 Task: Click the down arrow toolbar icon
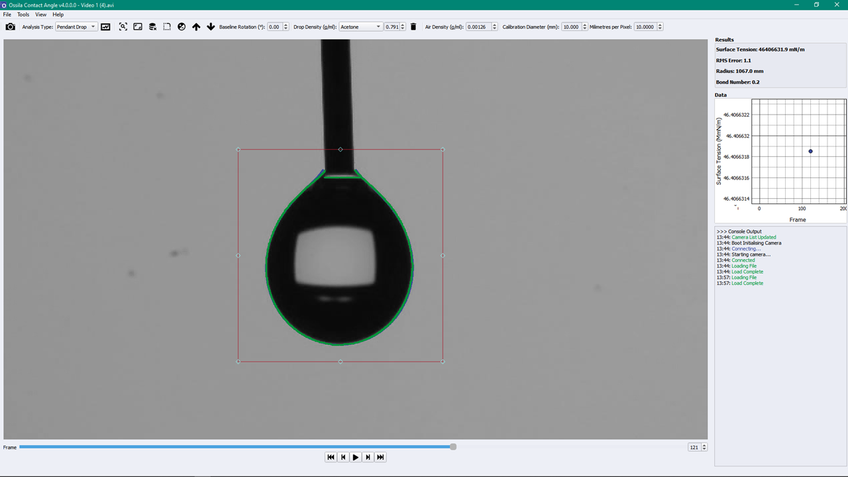pos(210,27)
